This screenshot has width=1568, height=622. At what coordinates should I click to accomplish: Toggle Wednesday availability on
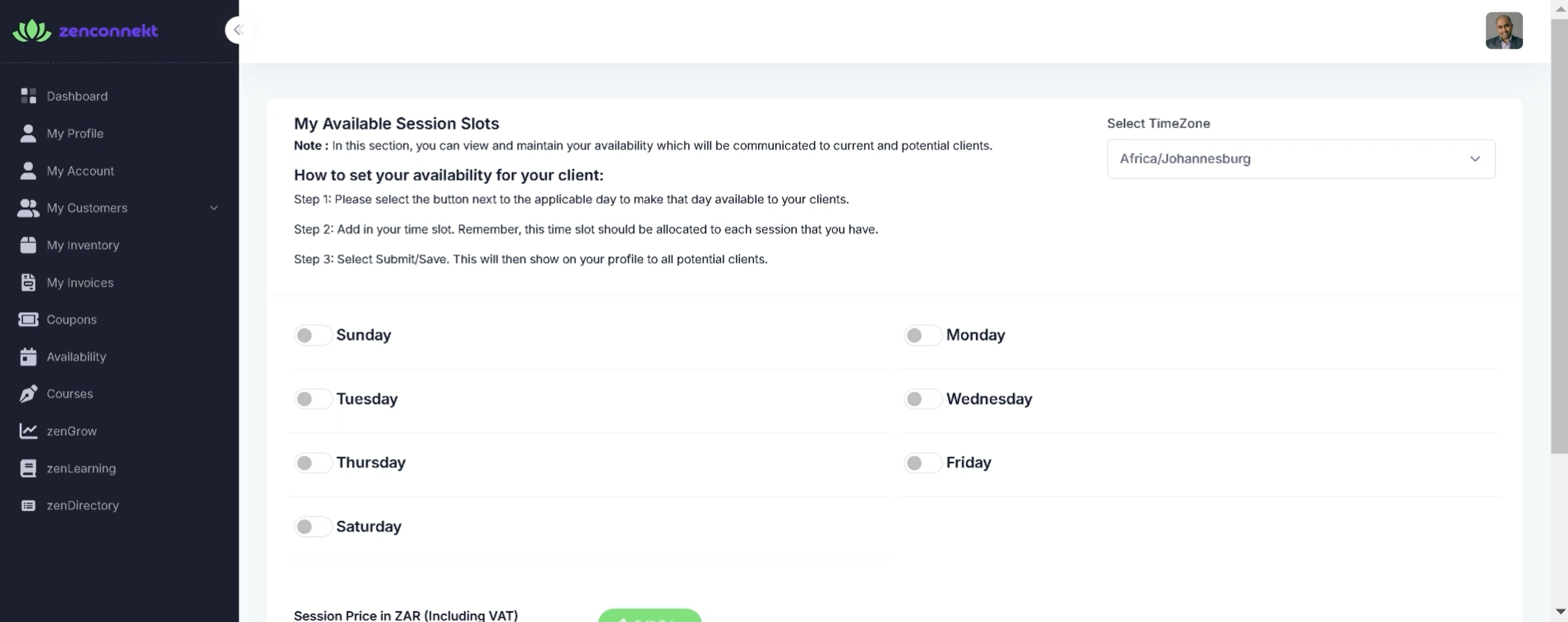(922, 399)
